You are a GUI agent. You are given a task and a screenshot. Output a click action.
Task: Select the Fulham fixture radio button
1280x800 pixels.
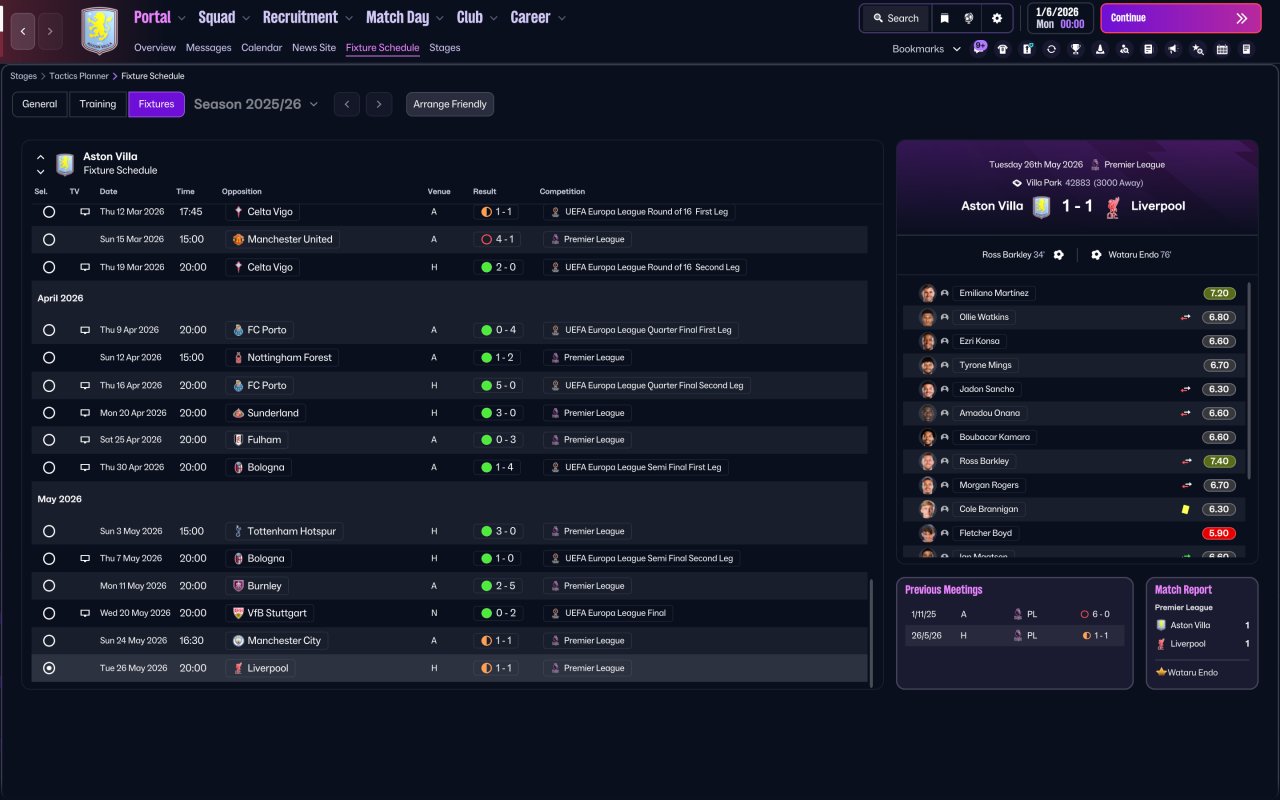(49, 440)
